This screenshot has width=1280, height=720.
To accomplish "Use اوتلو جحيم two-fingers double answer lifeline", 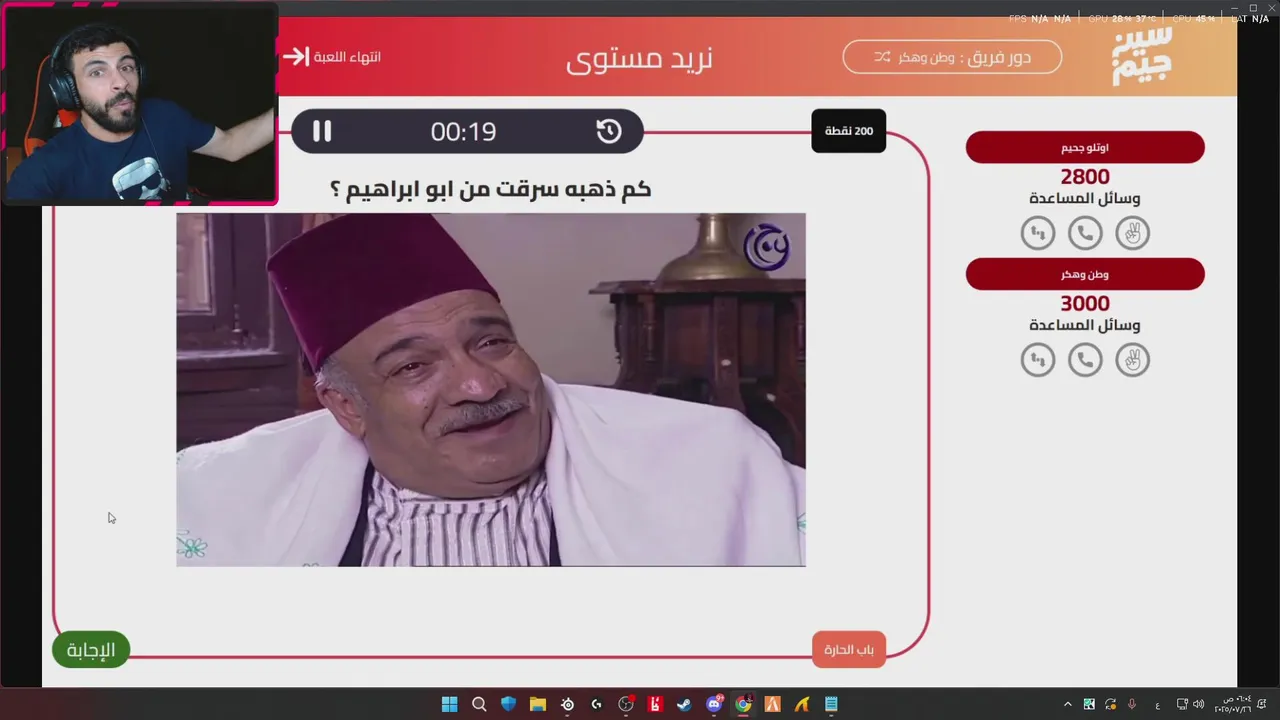I will tap(1133, 233).
